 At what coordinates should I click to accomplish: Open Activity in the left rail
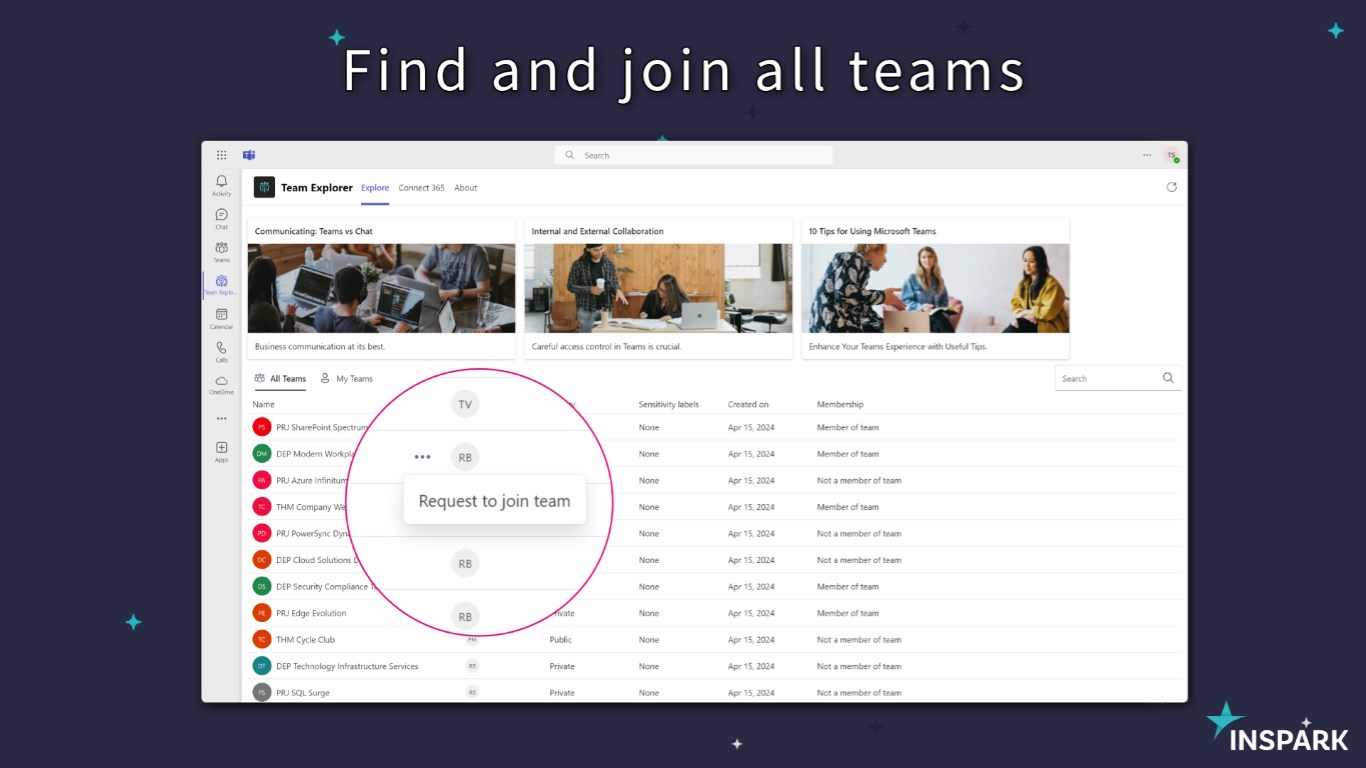[221, 186]
